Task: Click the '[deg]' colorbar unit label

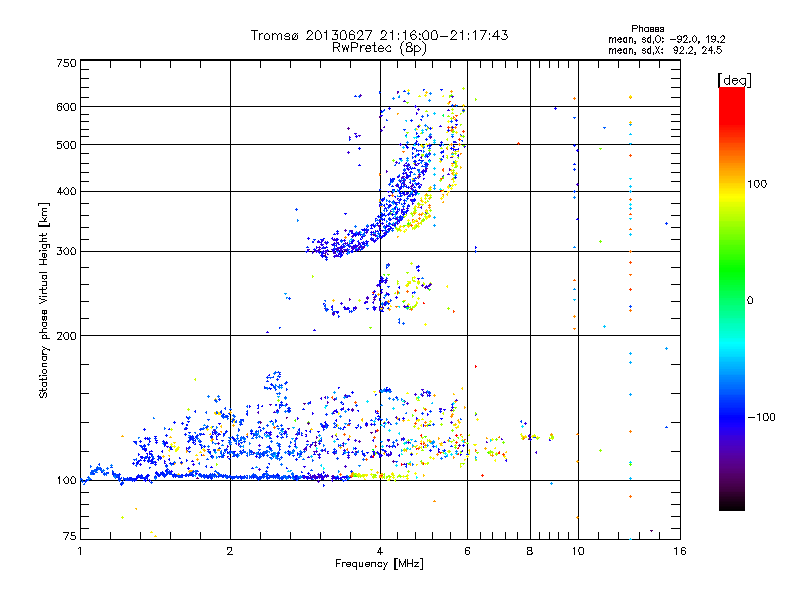Action: tap(734, 80)
